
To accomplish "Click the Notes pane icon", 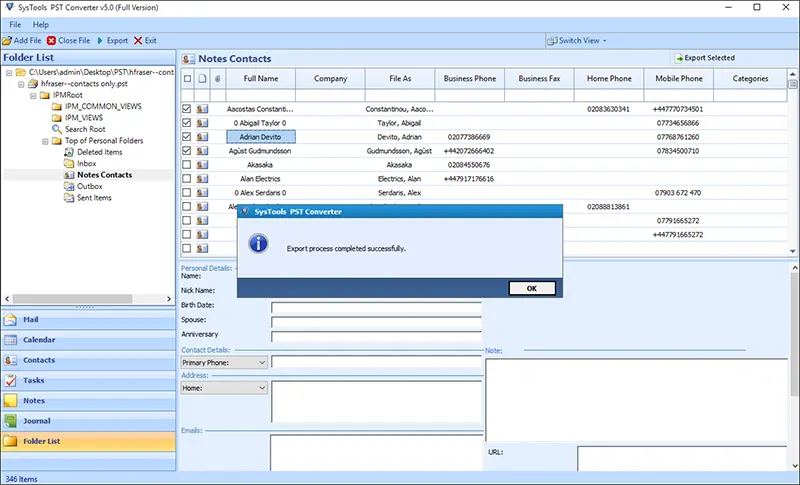I will pyautogui.click(x=11, y=401).
